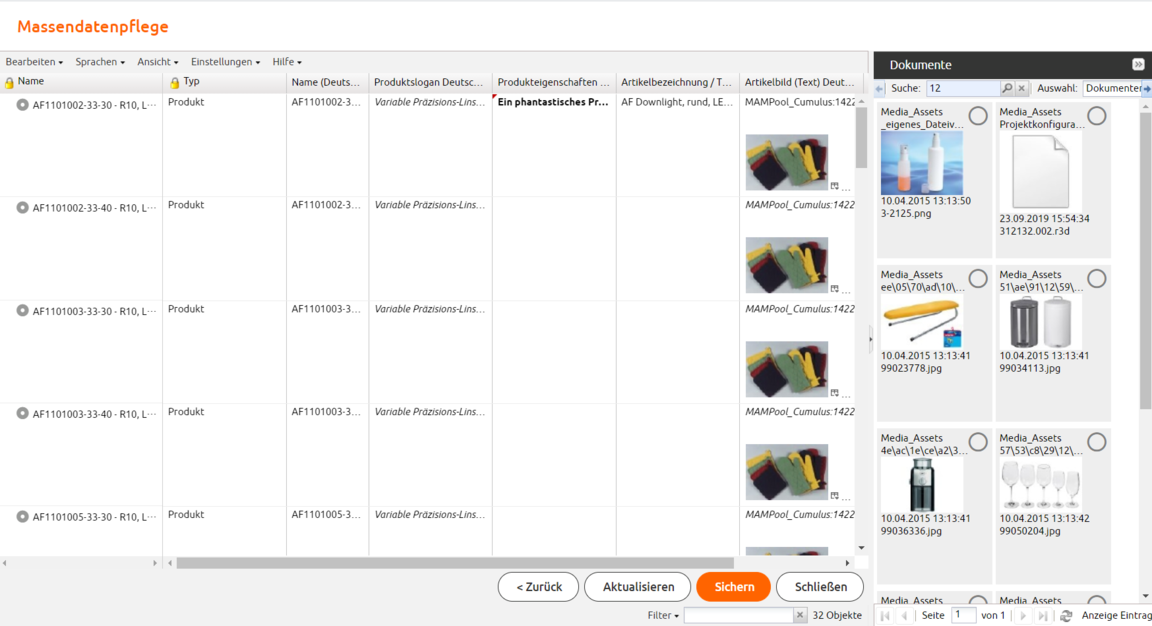
Task: Click the wine glasses thumbnail 99050204.jpg
Action: (x=1040, y=485)
